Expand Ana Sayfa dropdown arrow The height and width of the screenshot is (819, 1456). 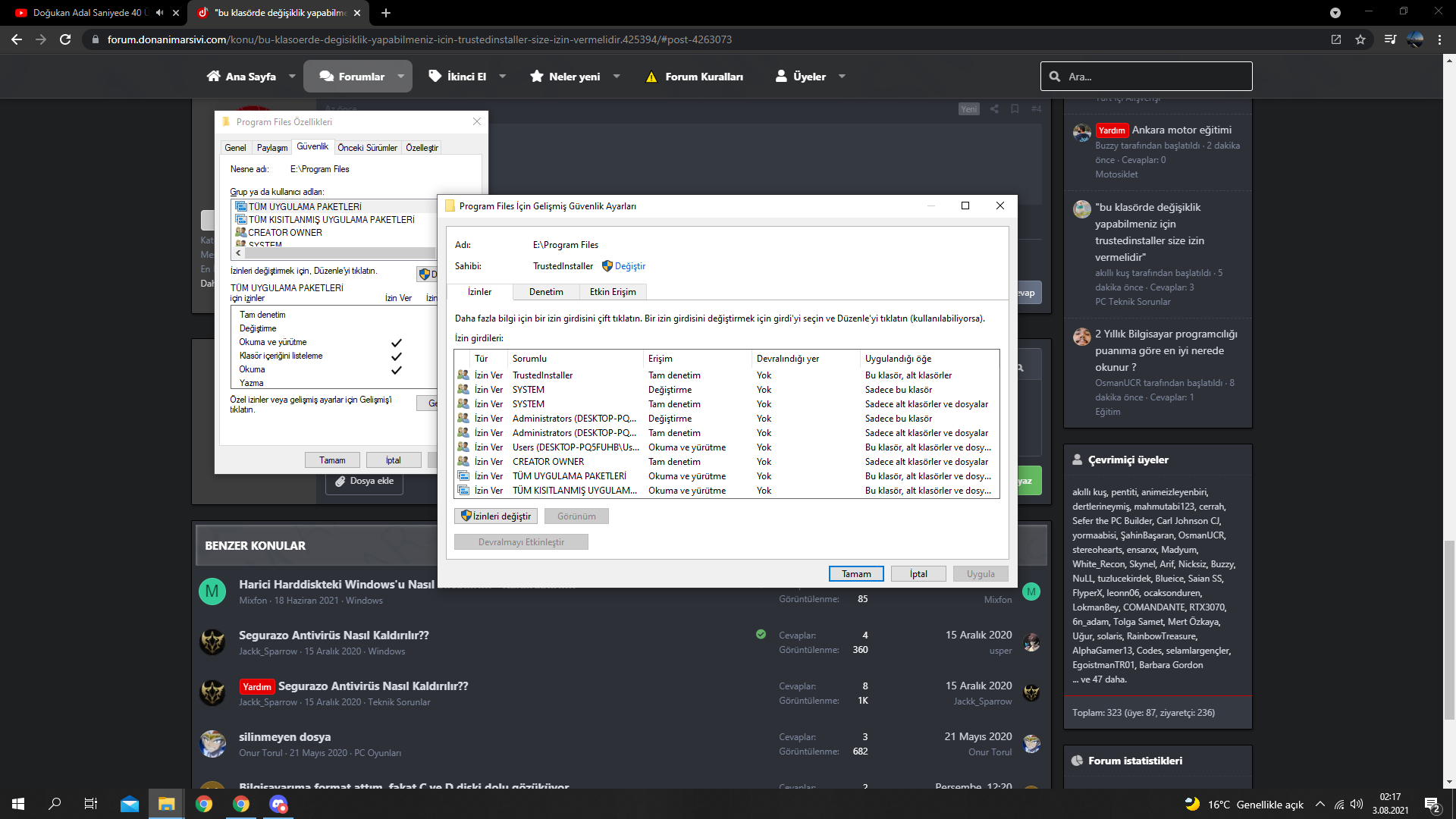(292, 77)
